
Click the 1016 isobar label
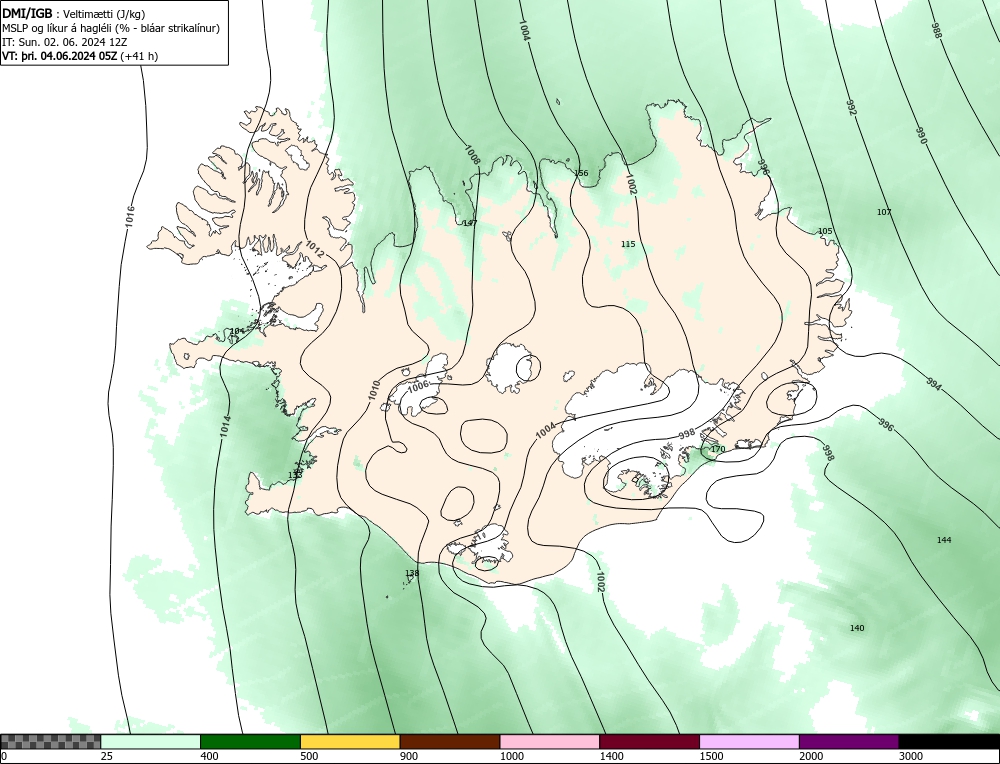pyautogui.click(x=130, y=217)
